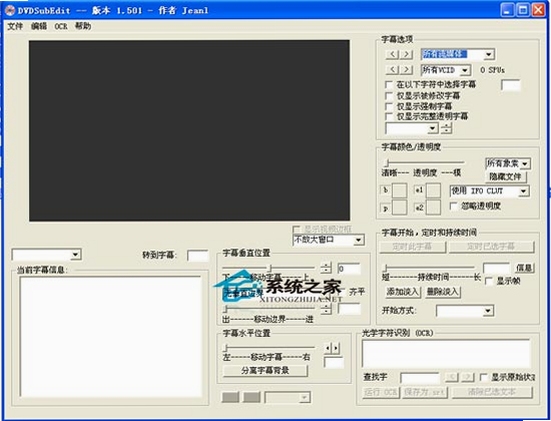Enable 仅显示完整透明字幕 checkbox
Image resolution: width=551 pixels, height=421 pixels.
click(x=389, y=116)
